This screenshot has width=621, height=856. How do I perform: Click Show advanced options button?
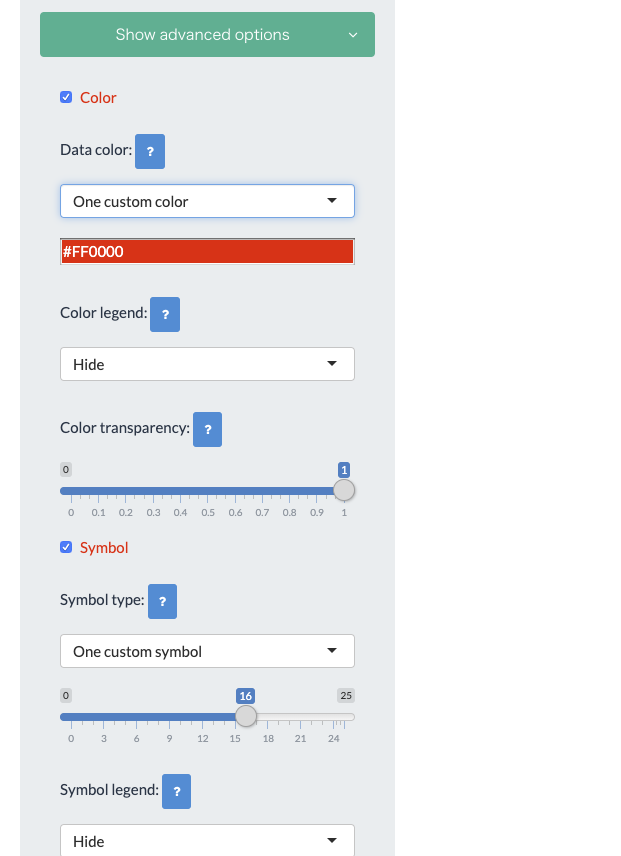(x=202, y=35)
